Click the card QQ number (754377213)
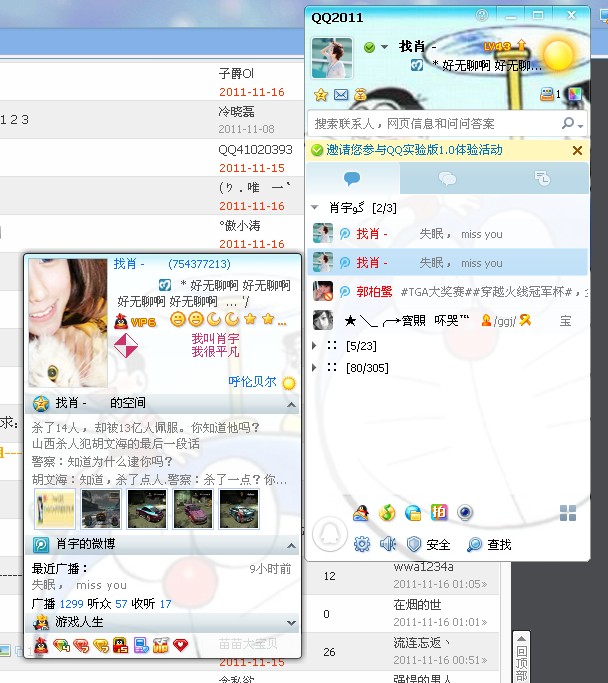Viewport: 608px width, 683px height. pyautogui.click(x=199, y=264)
